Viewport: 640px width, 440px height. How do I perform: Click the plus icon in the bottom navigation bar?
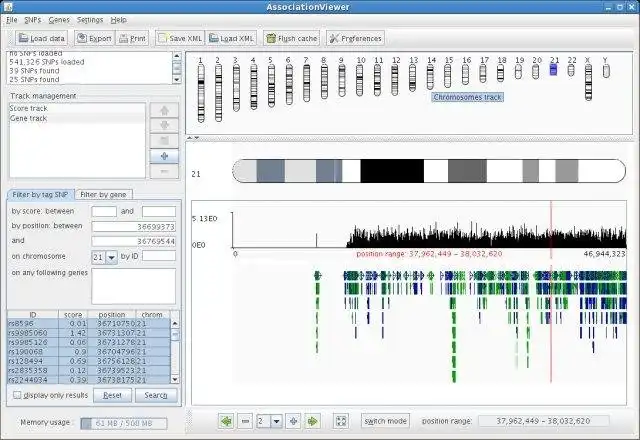click(293, 421)
